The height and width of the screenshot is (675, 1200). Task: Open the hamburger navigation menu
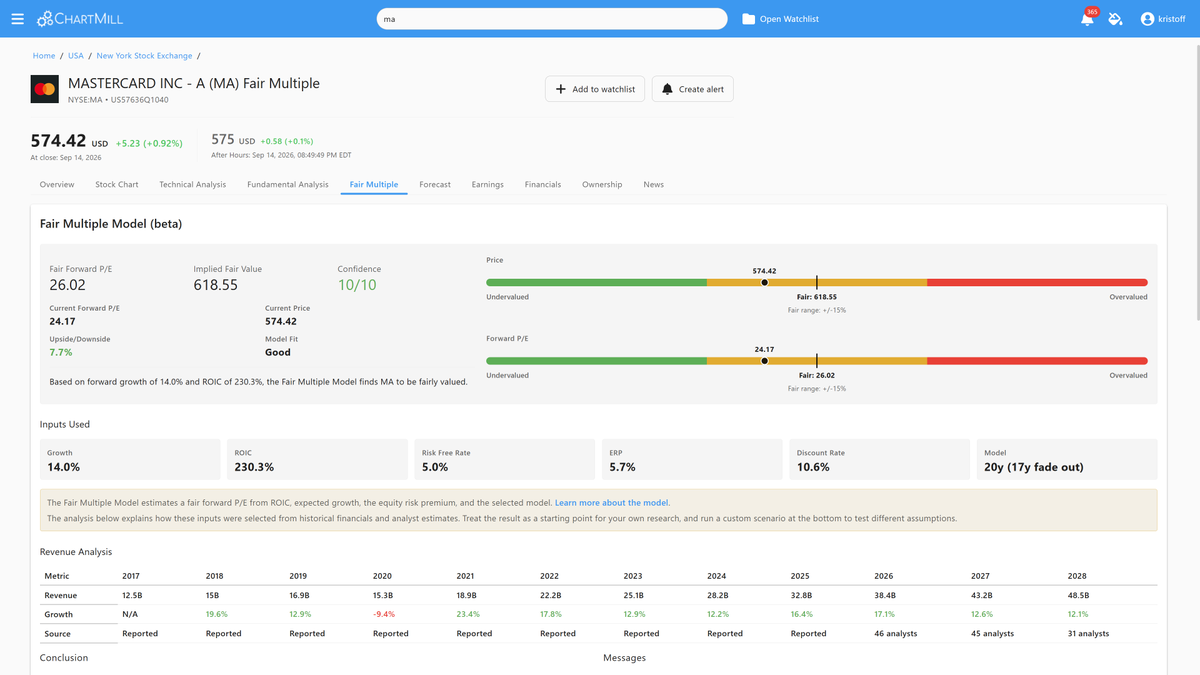[17, 19]
